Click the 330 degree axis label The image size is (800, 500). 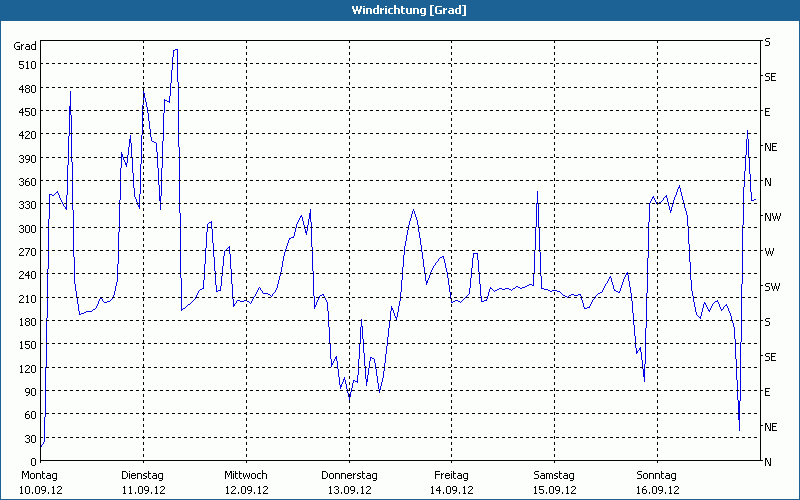pyautogui.click(x=28, y=205)
